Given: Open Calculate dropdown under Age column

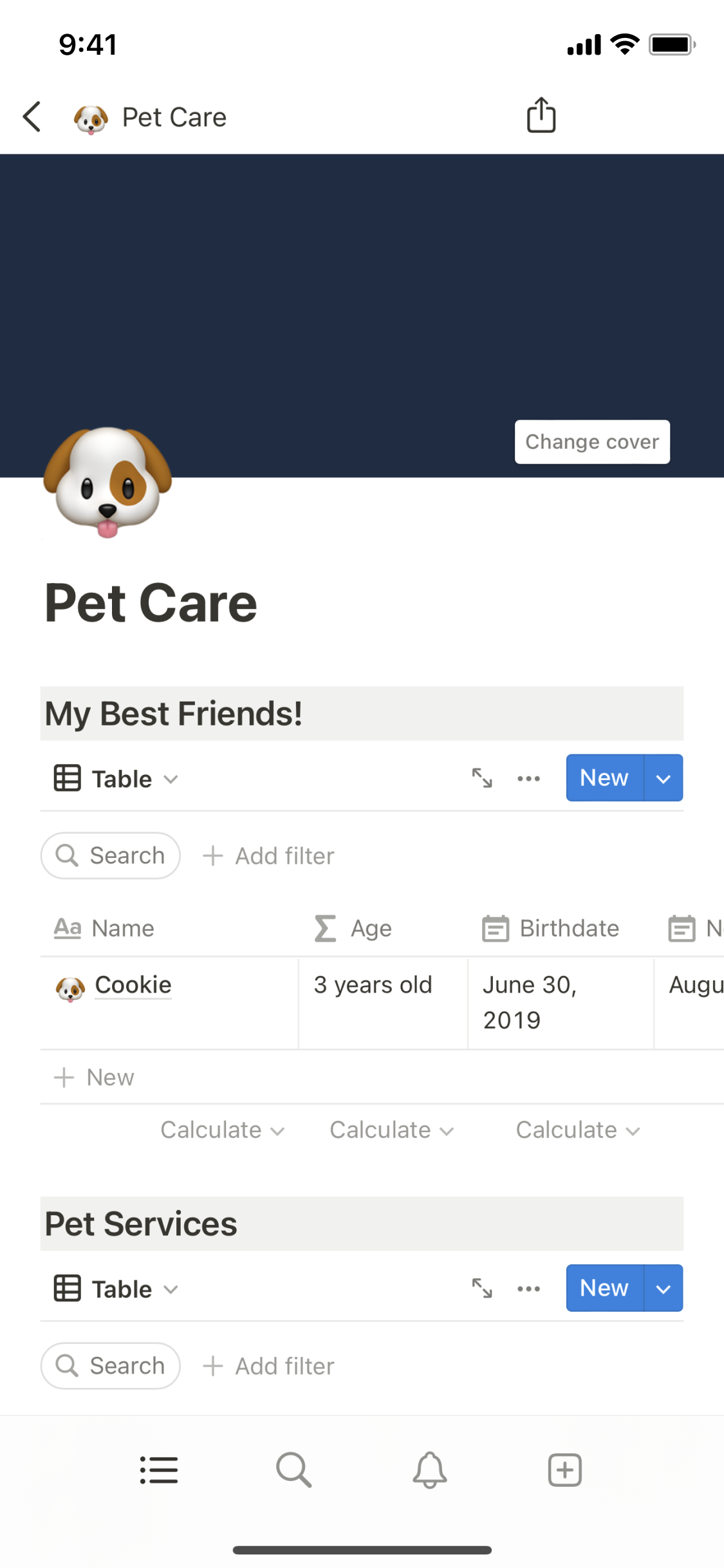Looking at the screenshot, I should tap(391, 1130).
